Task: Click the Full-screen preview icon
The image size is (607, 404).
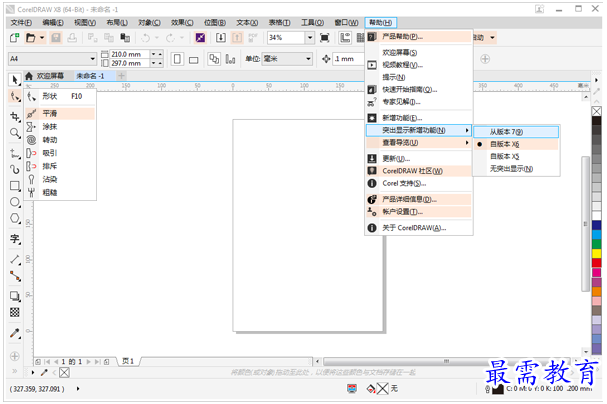Action: click(324, 38)
